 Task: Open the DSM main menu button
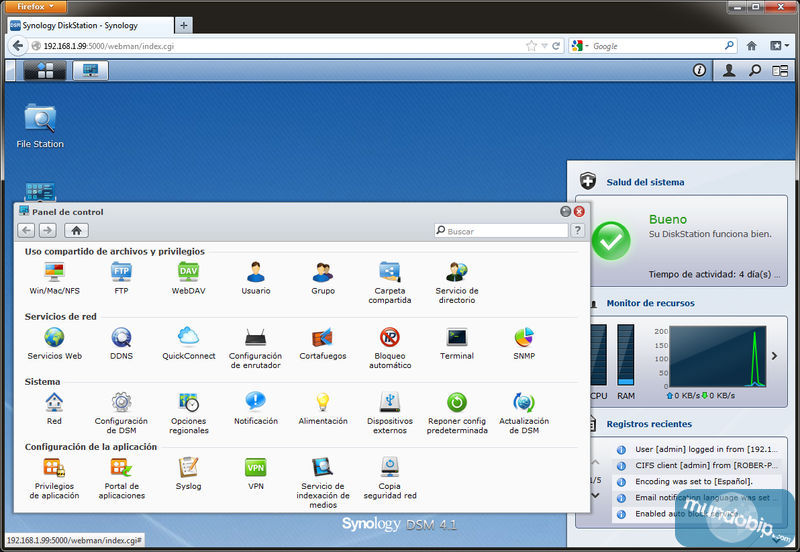click(45, 70)
